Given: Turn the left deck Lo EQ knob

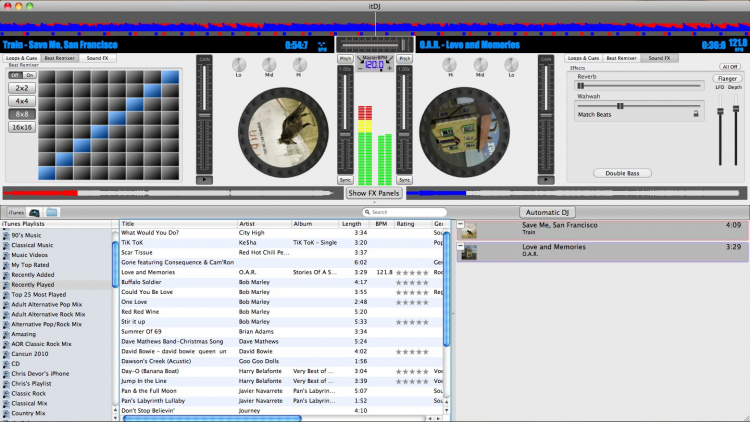Looking at the screenshot, I should [238, 64].
